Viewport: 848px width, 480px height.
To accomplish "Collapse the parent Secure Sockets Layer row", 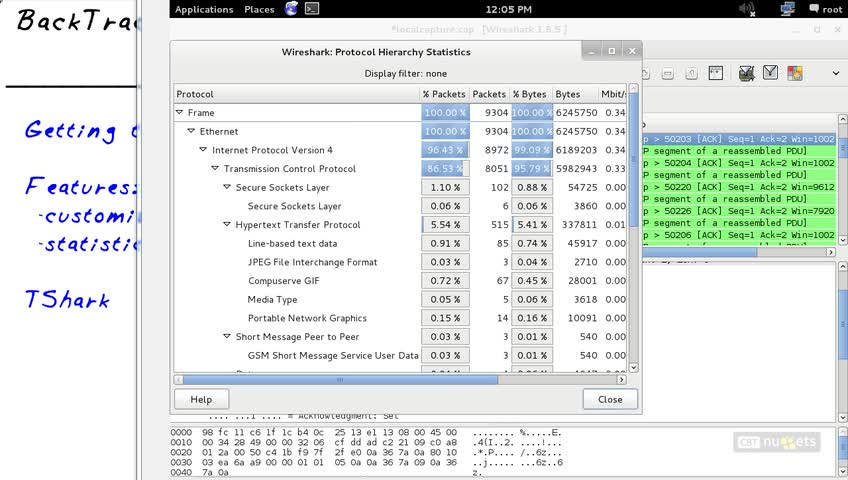I will pyautogui.click(x=227, y=187).
